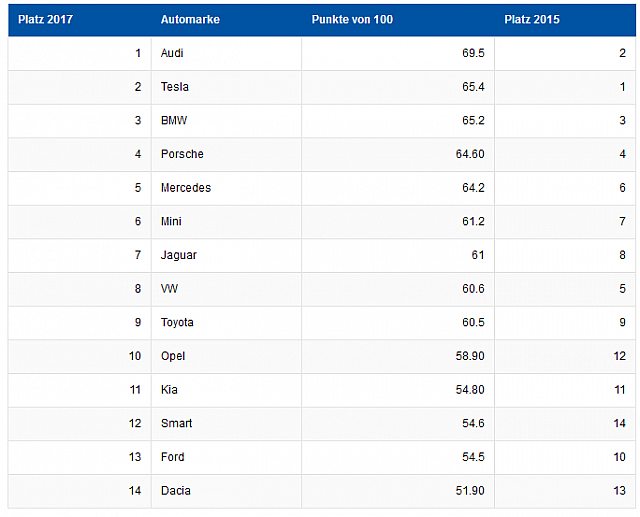Select the Tesla brand cell
Screen dimensions: 640x517
coord(174,87)
